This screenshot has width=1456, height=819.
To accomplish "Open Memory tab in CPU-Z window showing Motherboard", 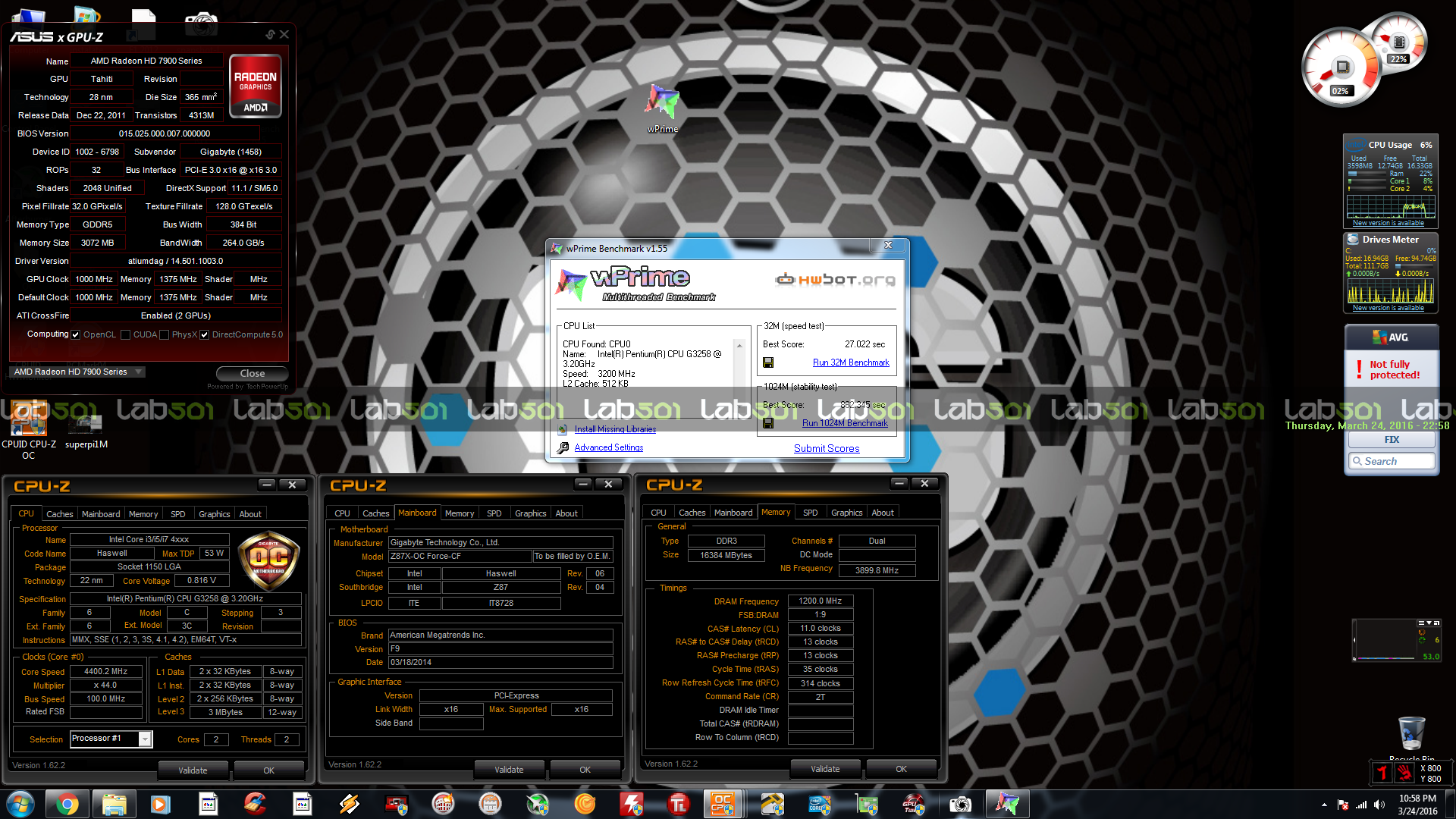I will click(x=460, y=513).
